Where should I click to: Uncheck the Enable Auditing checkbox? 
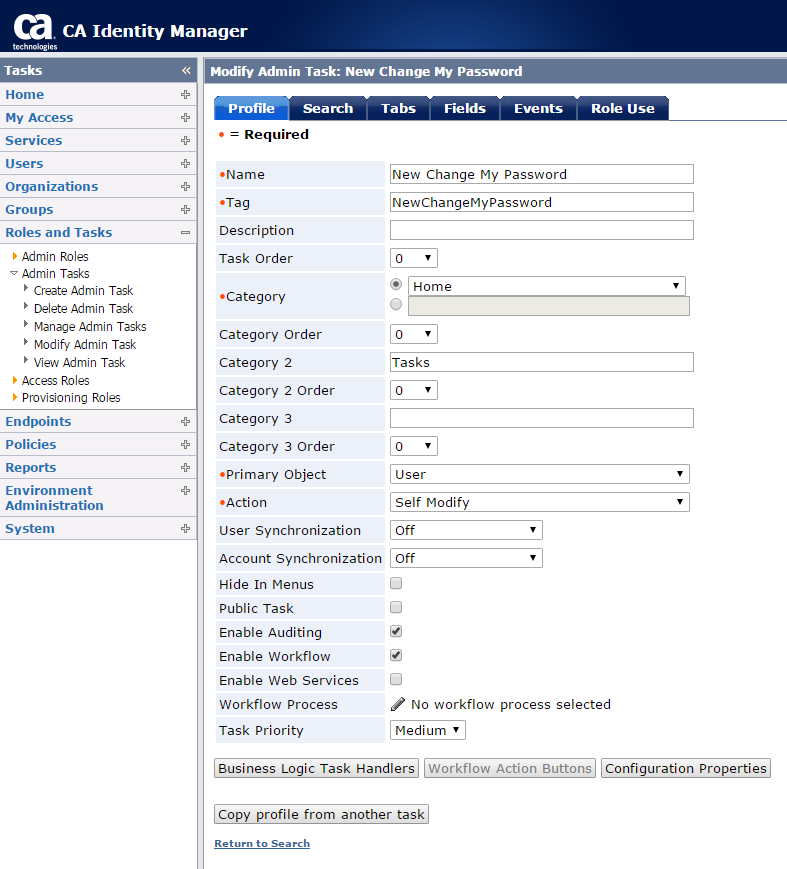(396, 631)
